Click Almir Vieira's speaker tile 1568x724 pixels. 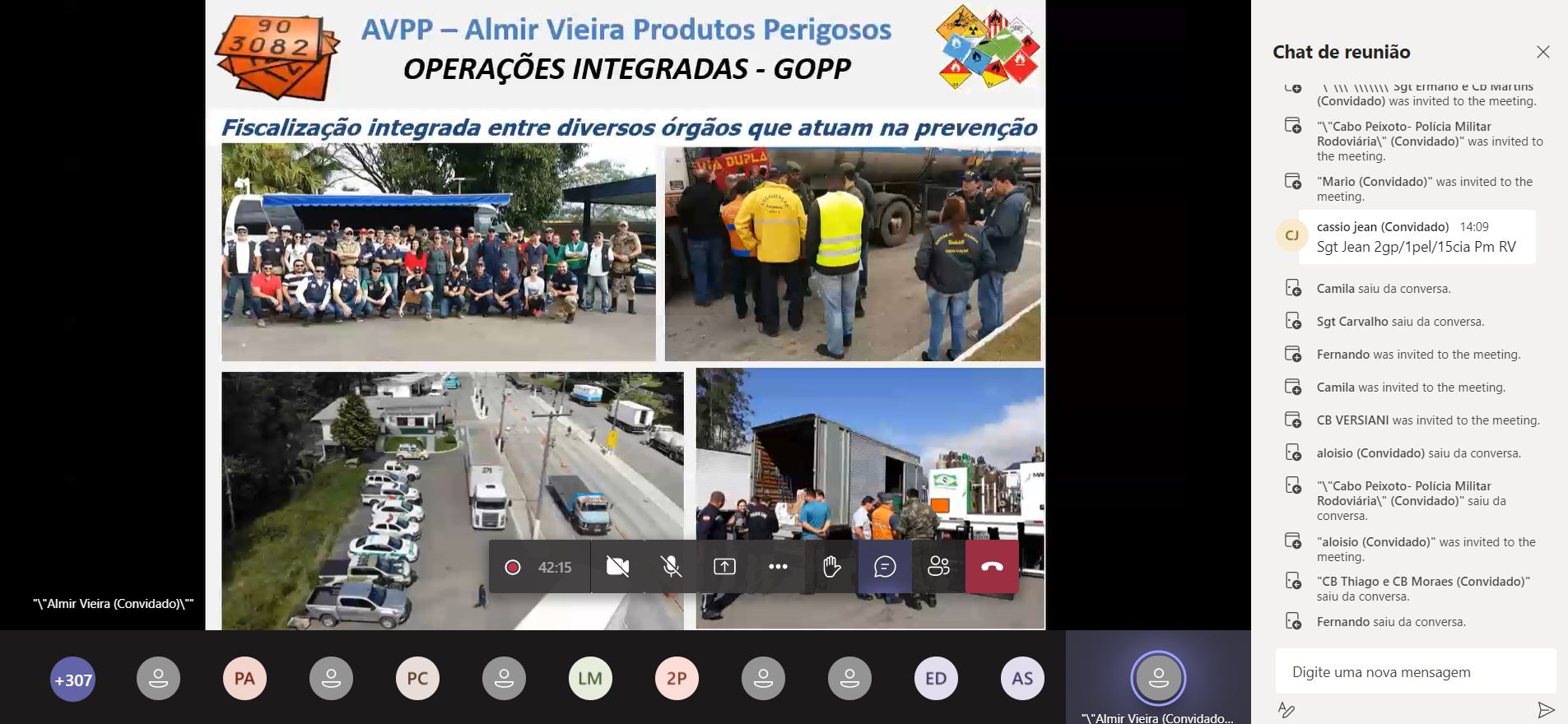tap(1158, 679)
